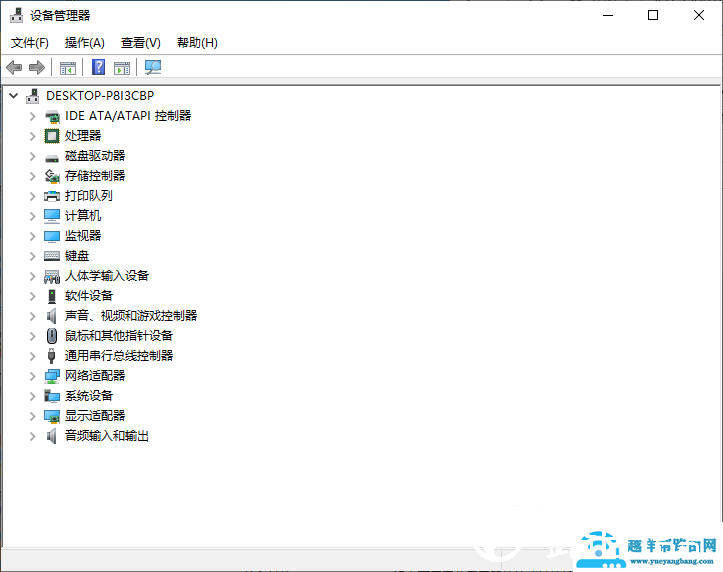
Task: Collapse the DESKTOP-P8I3CBP root node
Action: click(14, 96)
